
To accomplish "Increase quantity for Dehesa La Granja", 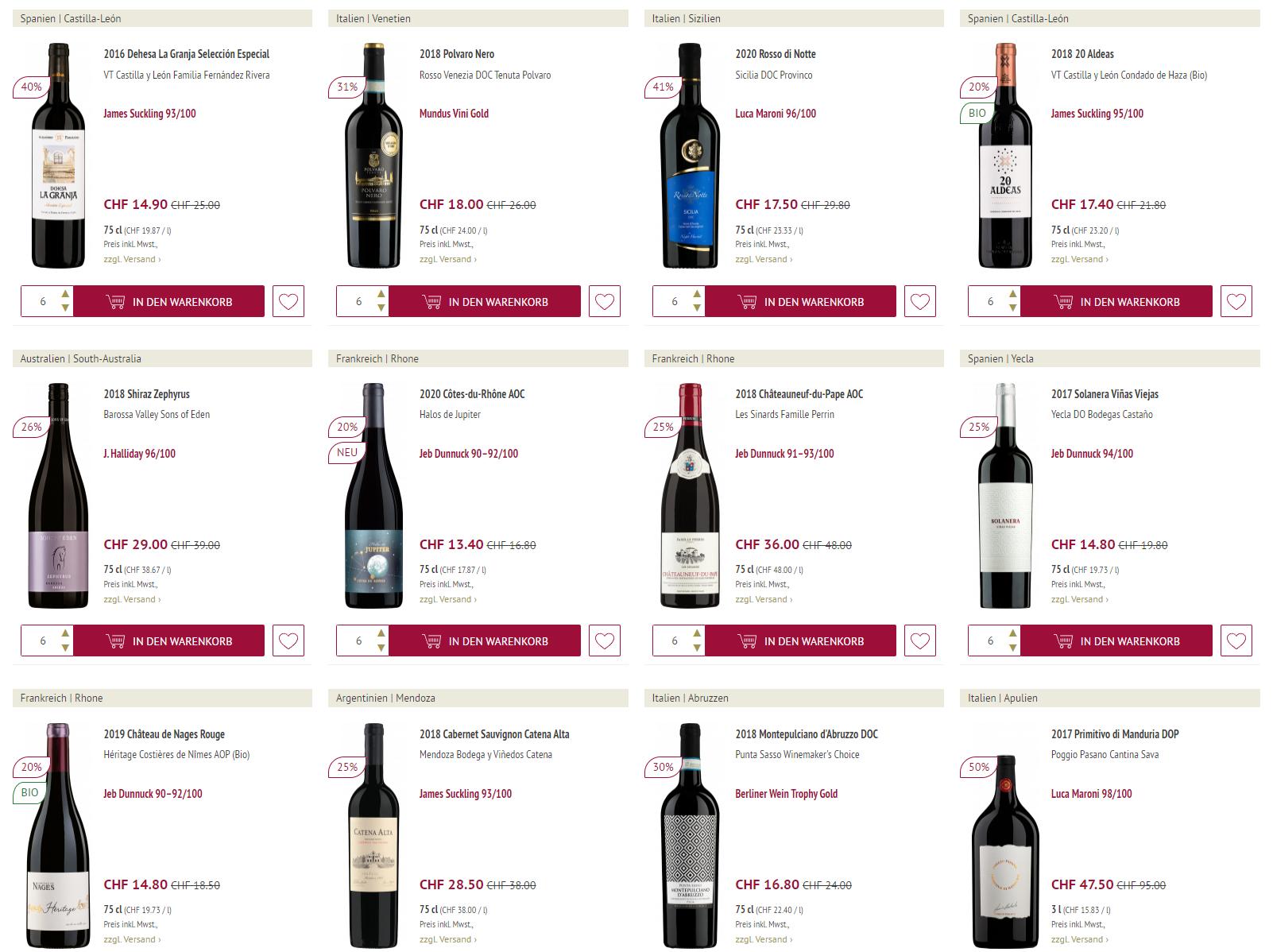I will (65, 294).
